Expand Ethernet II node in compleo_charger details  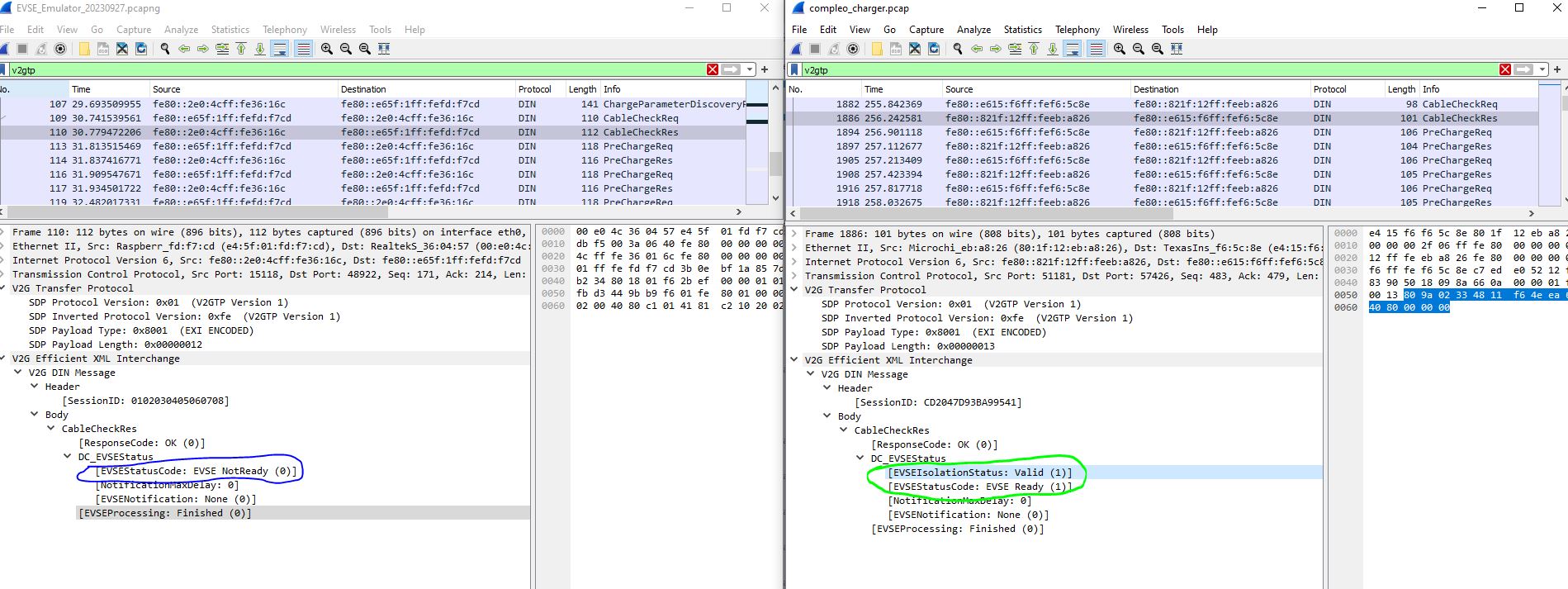point(794,248)
